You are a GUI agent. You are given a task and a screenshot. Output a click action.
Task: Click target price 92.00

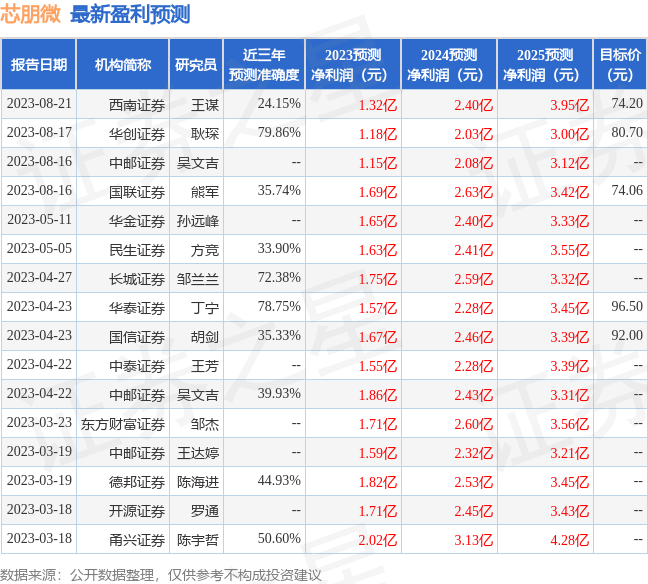tap(627, 336)
